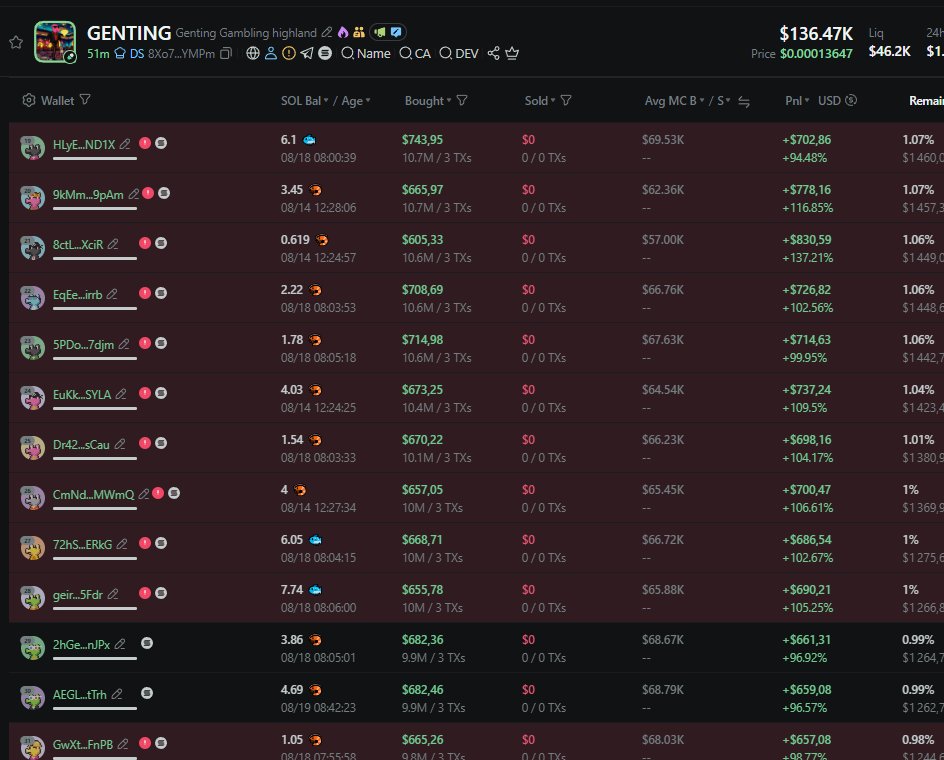Viewport: 944px width, 760px height.
Task: Click the yellow warning circle icon
Action: 289,53
